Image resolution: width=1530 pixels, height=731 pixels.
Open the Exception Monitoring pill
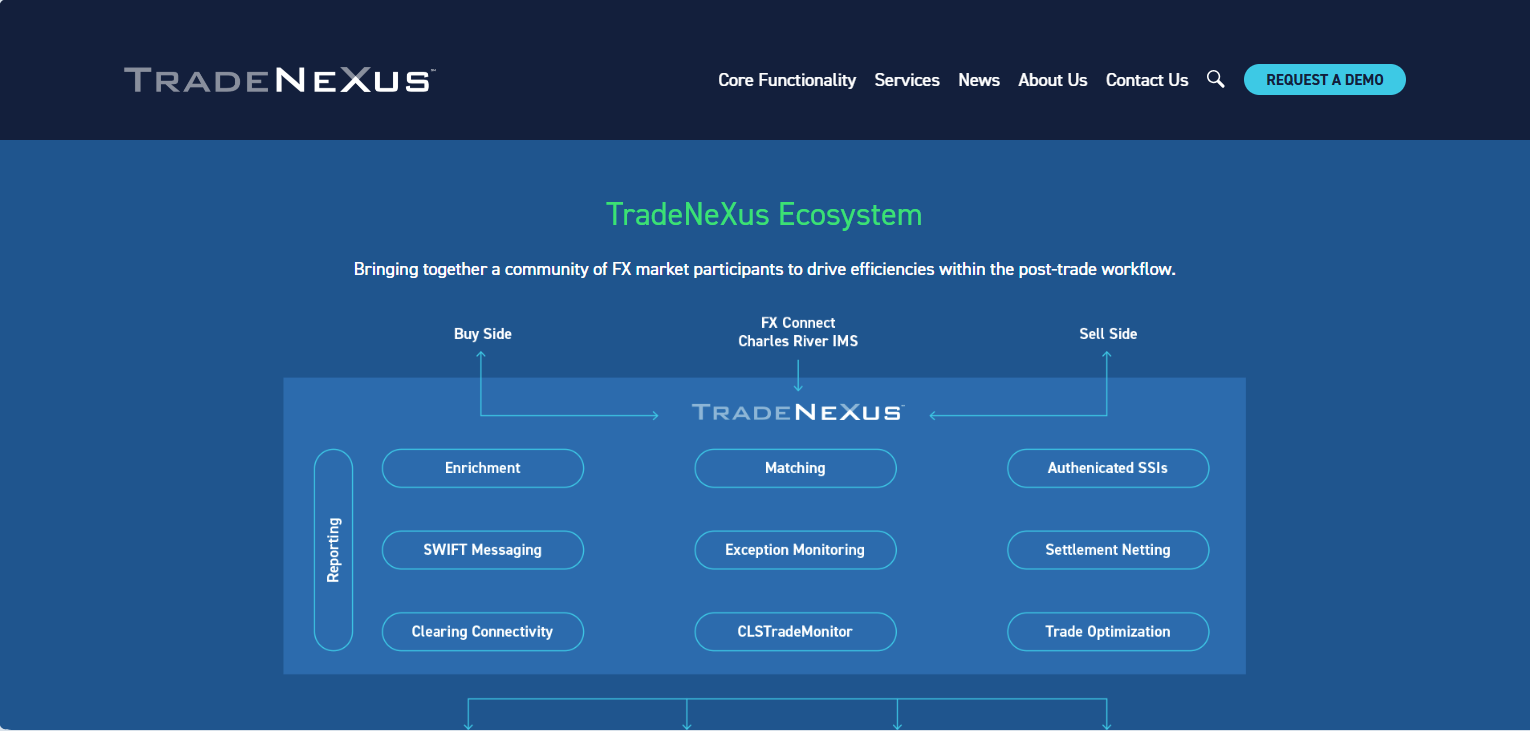click(x=795, y=550)
